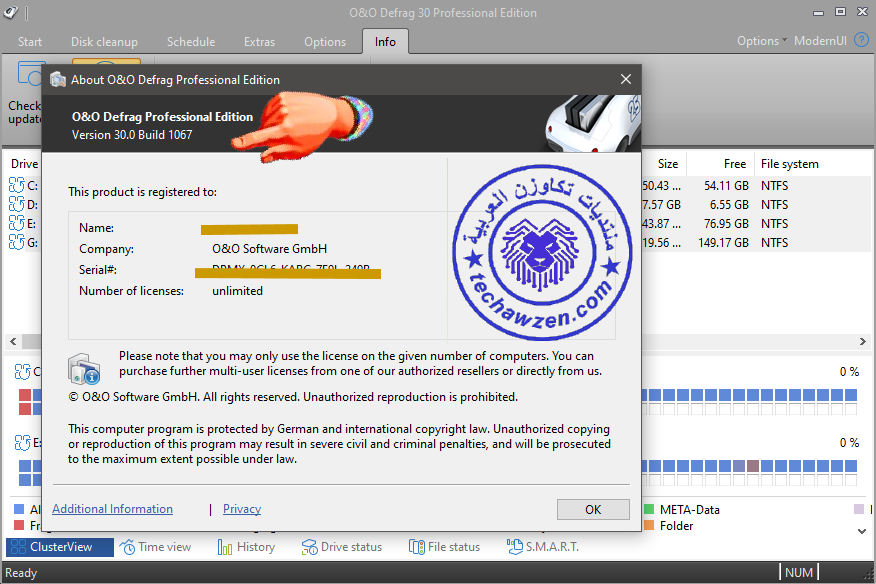
Task: Click the red legend swatch at bottom left
Action: coord(19,525)
